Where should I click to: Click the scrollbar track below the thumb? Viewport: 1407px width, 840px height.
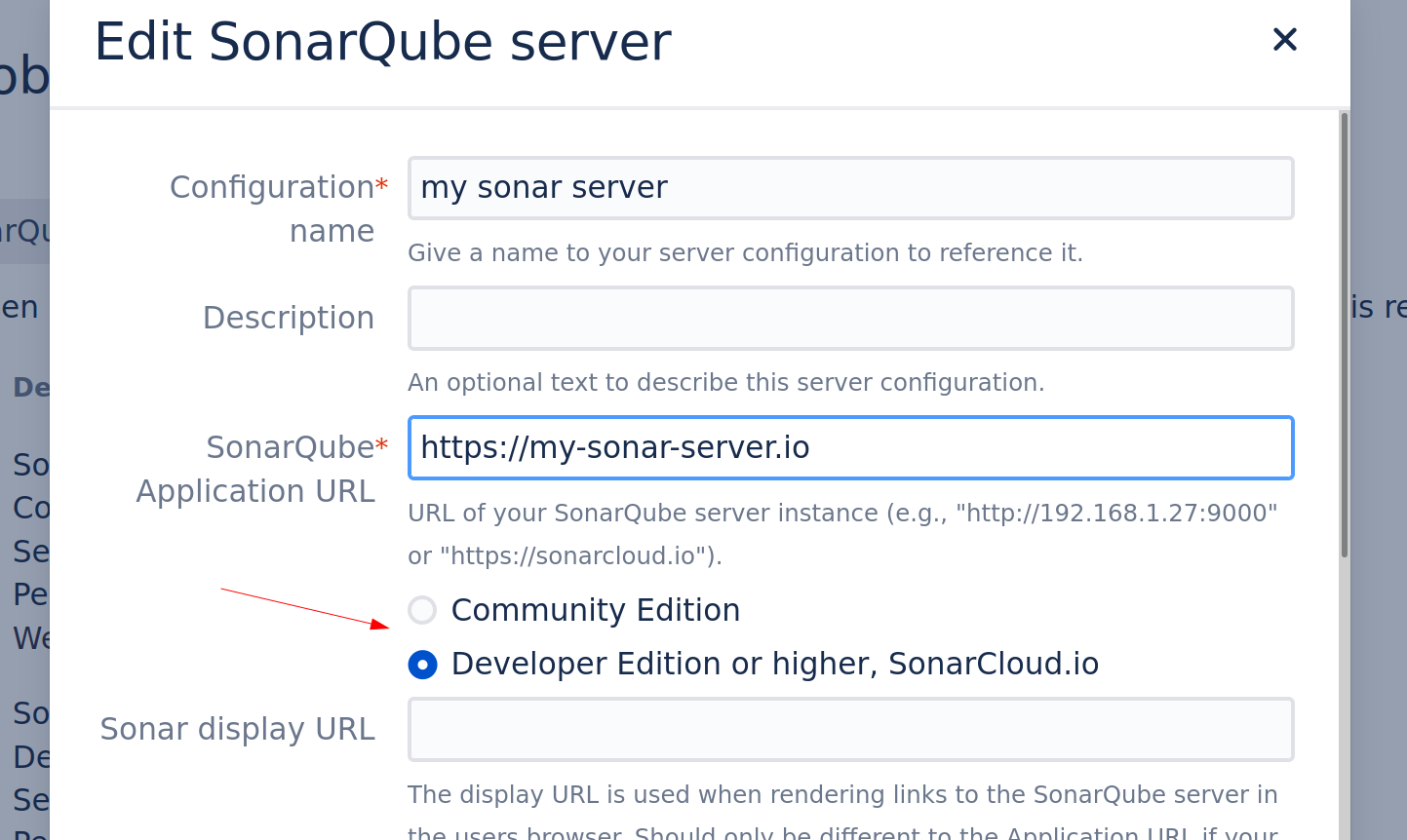1344,702
